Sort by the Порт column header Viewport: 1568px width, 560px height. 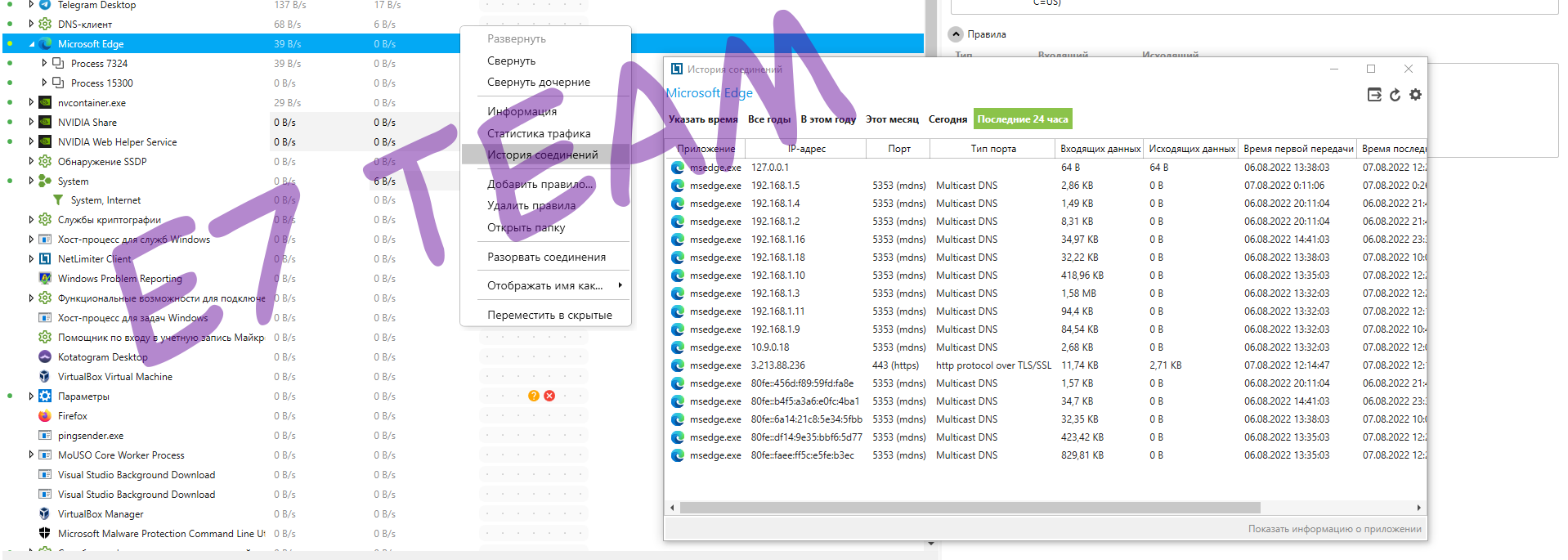coord(899,149)
